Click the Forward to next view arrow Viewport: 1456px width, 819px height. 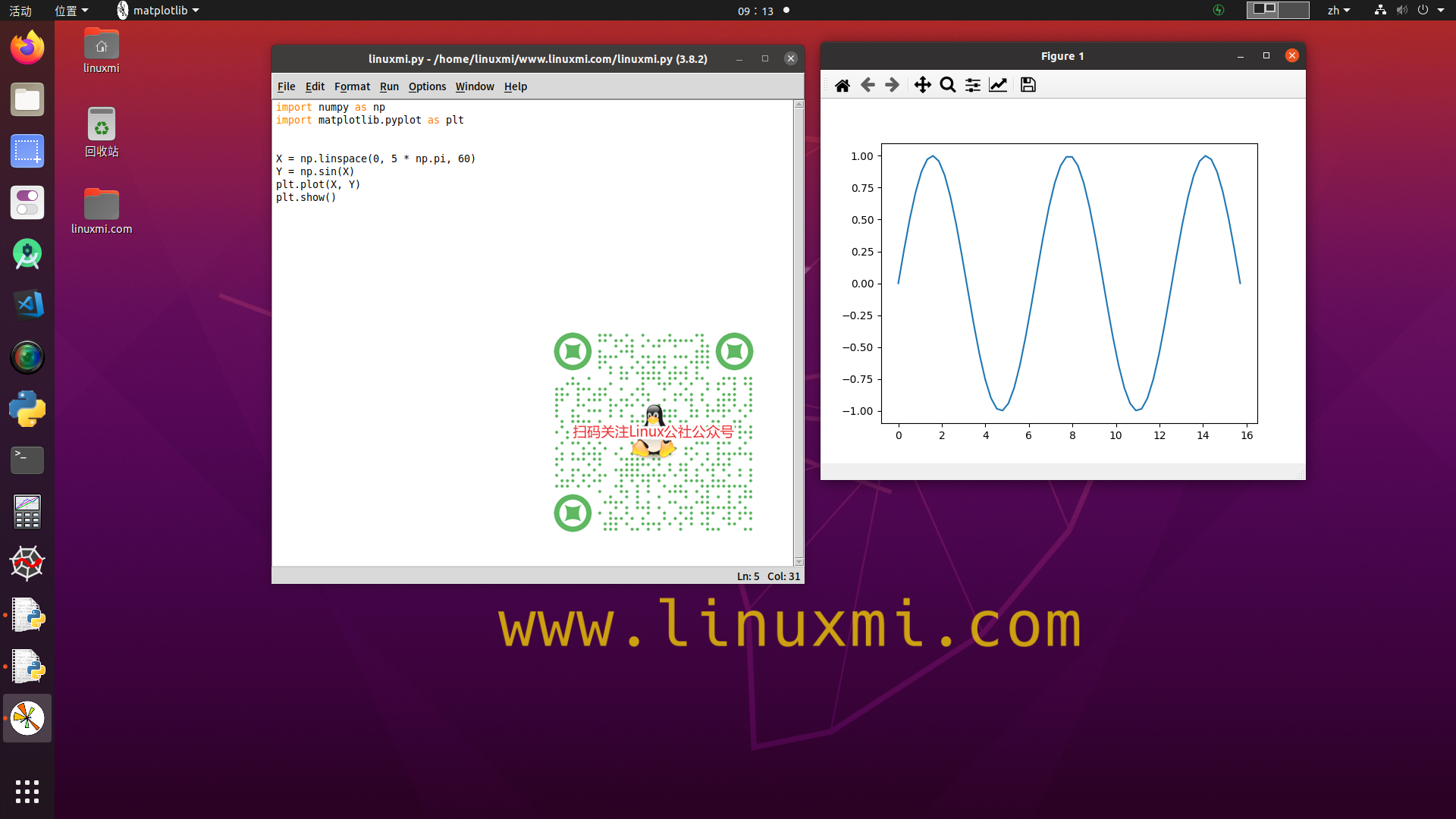[x=892, y=85]
